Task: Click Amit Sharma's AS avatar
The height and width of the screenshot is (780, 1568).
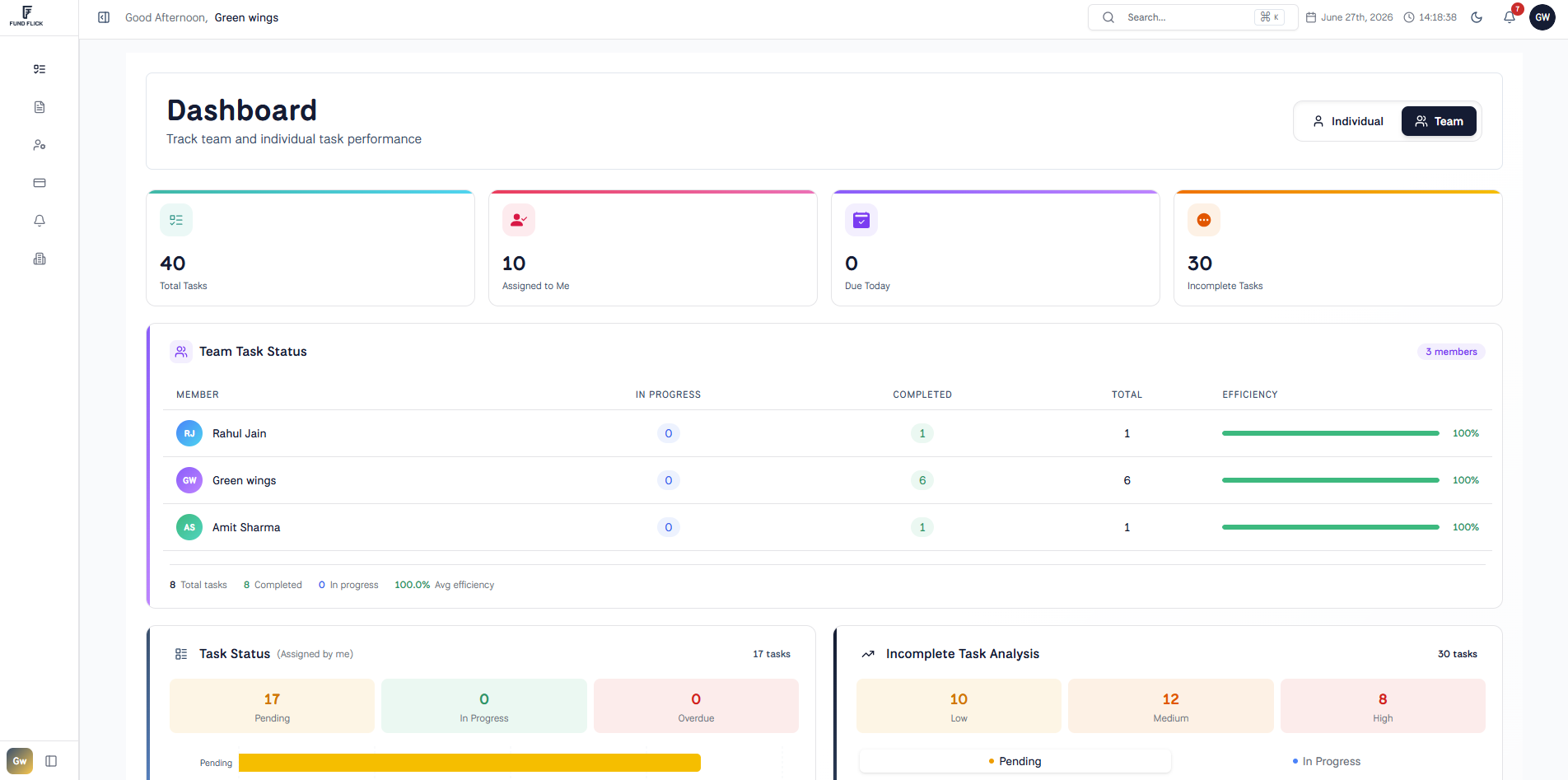Action: (x=189, y=527)
